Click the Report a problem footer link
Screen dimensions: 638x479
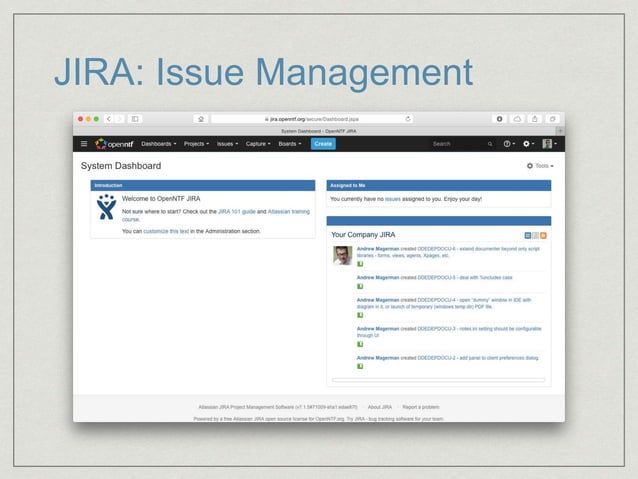[x=421, y=407]
